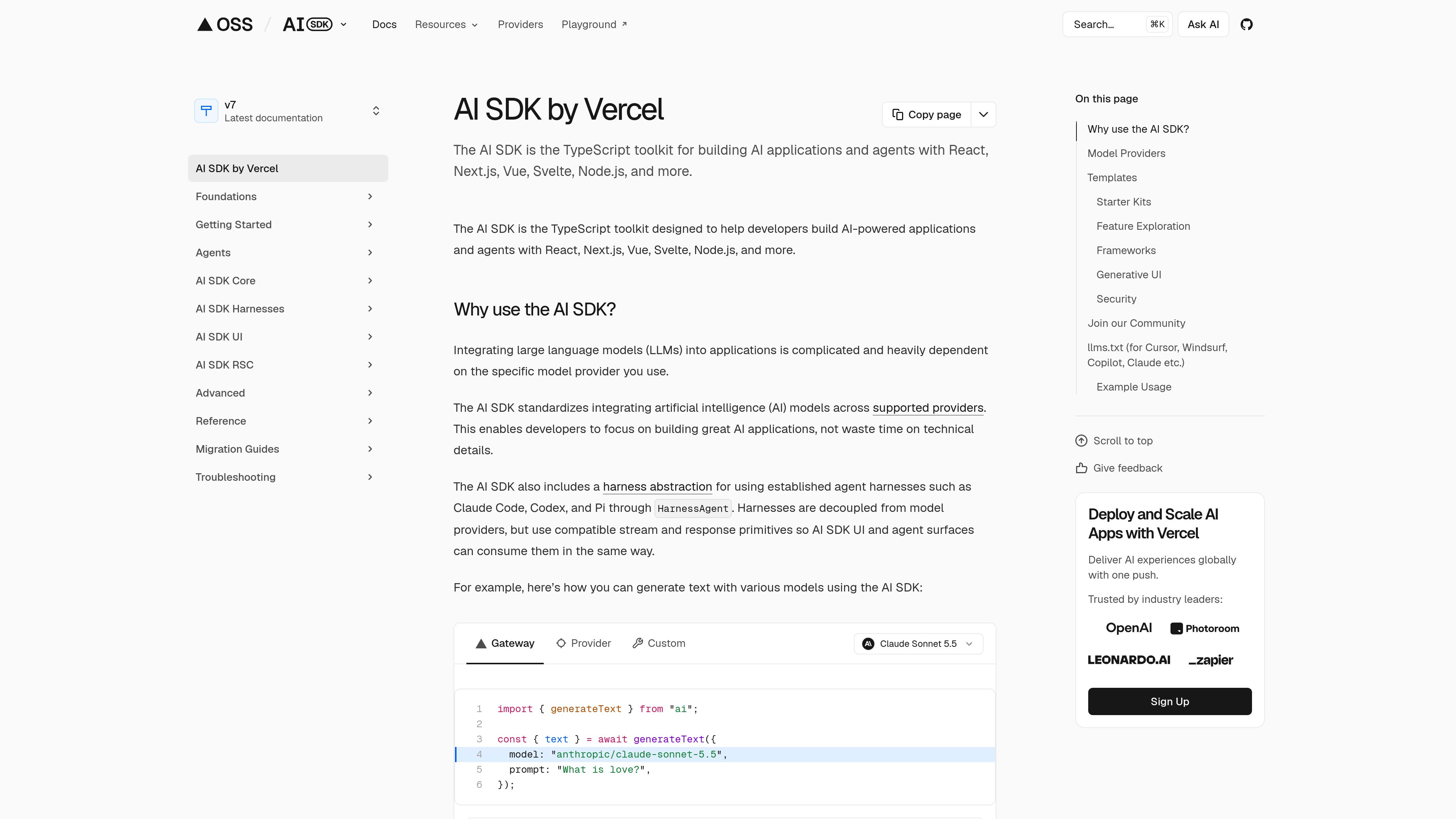1456x819 pixels.
Task: Expand the Migration Guides section
Action: pyautogui.click(x=288, y=449)
